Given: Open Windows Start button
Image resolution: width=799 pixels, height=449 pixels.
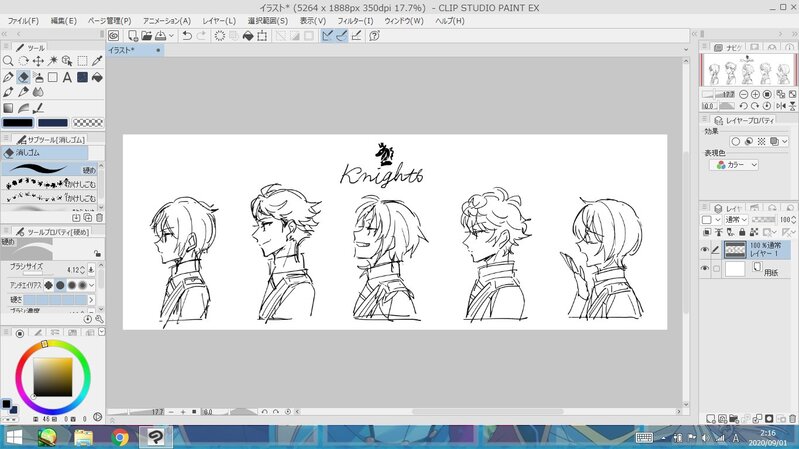Looking at the screenshot, I should (14, 437).
